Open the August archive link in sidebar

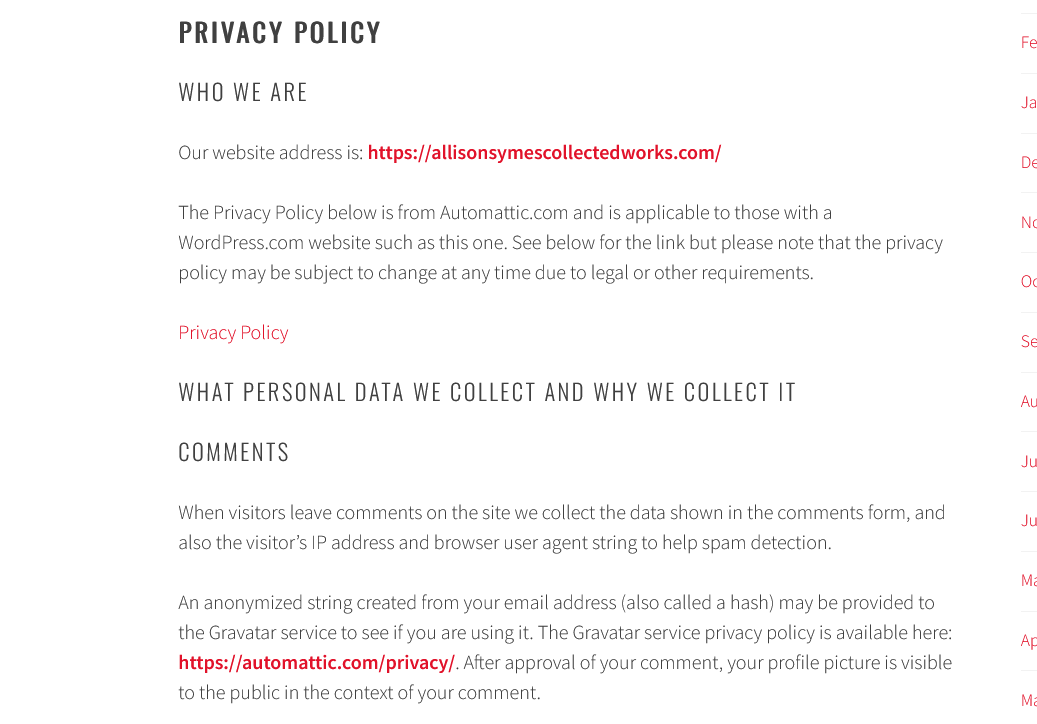click(1029, 402)
